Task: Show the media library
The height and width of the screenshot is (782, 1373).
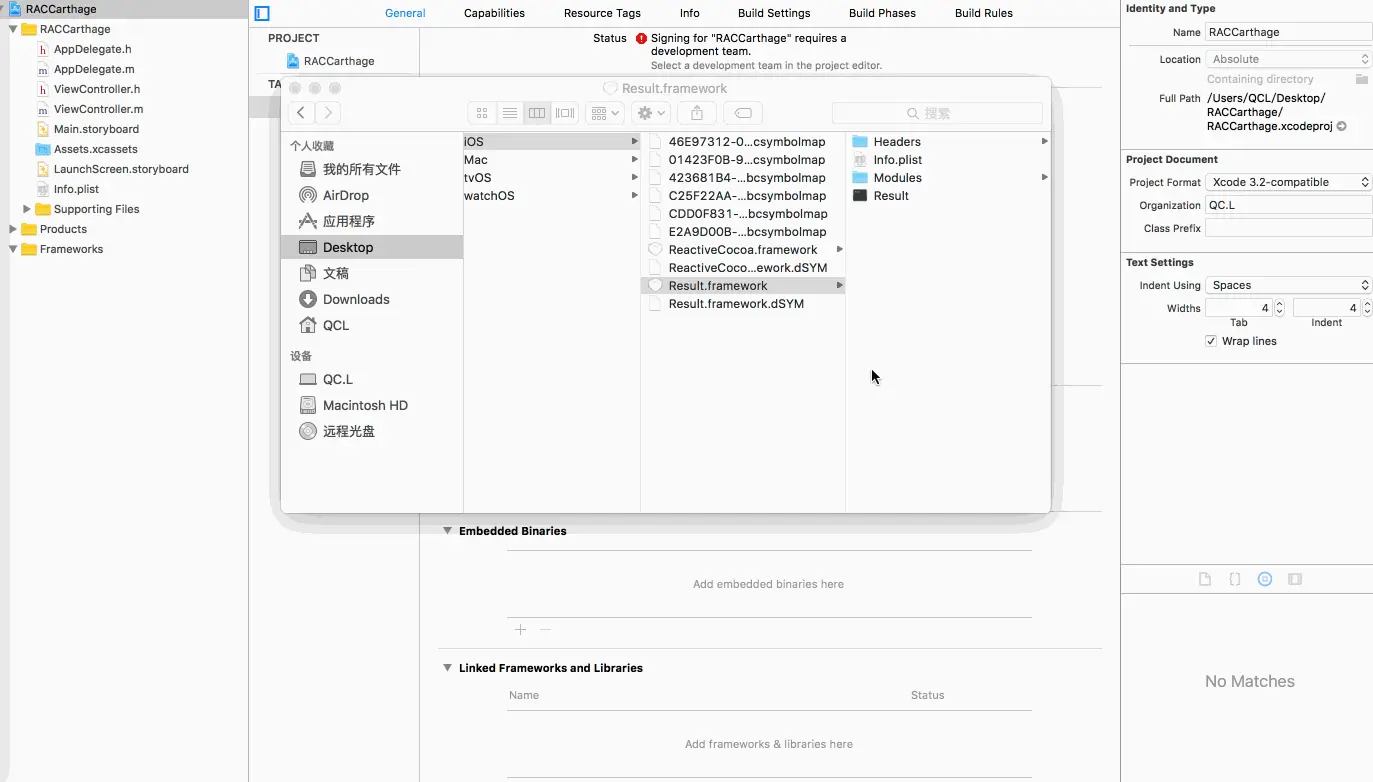Action: 1295,579
